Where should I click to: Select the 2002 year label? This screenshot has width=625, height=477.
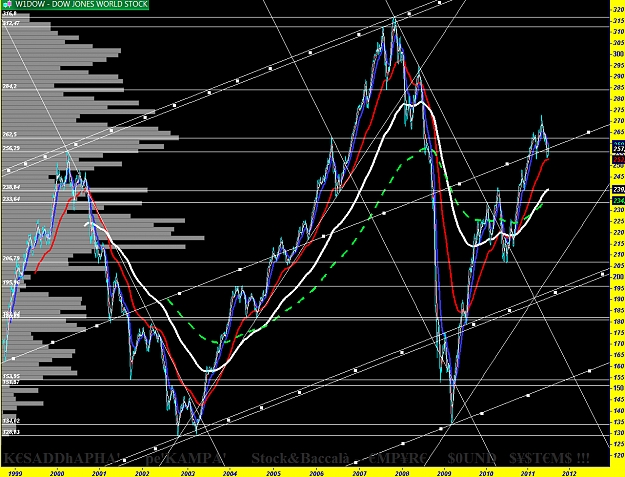pos(142,473)
